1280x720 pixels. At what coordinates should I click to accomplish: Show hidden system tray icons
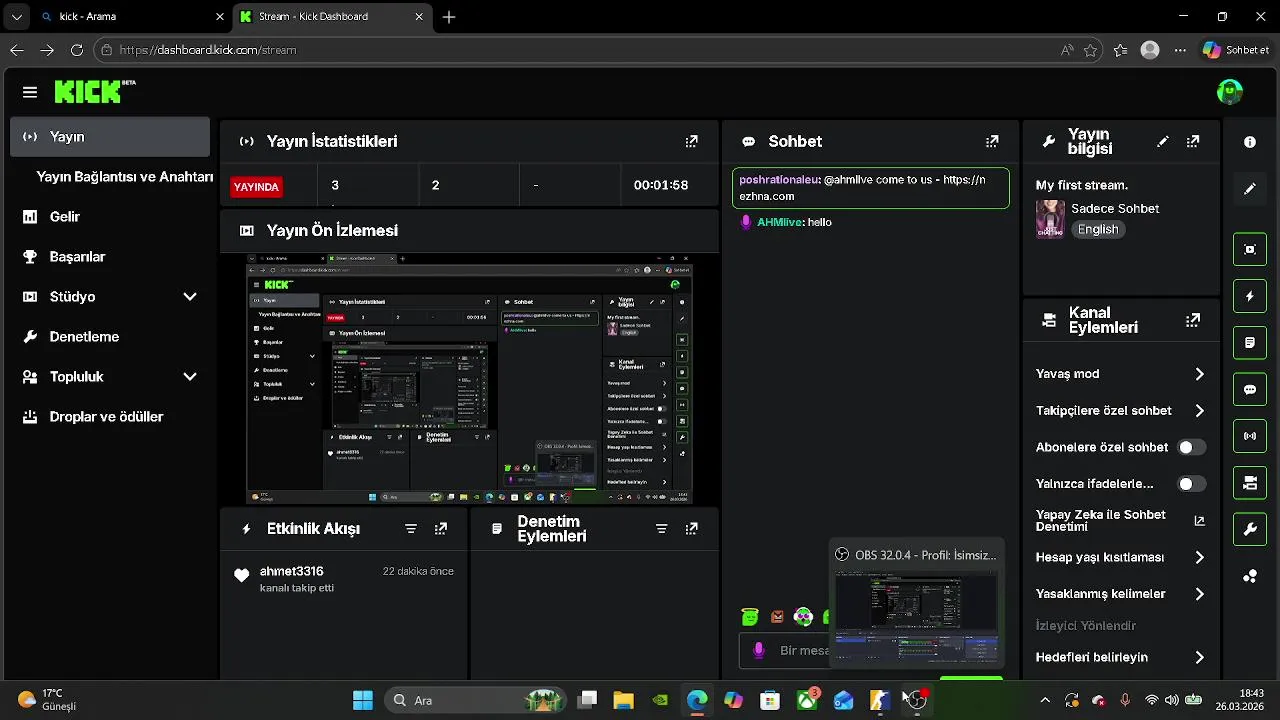[1045, 700]
